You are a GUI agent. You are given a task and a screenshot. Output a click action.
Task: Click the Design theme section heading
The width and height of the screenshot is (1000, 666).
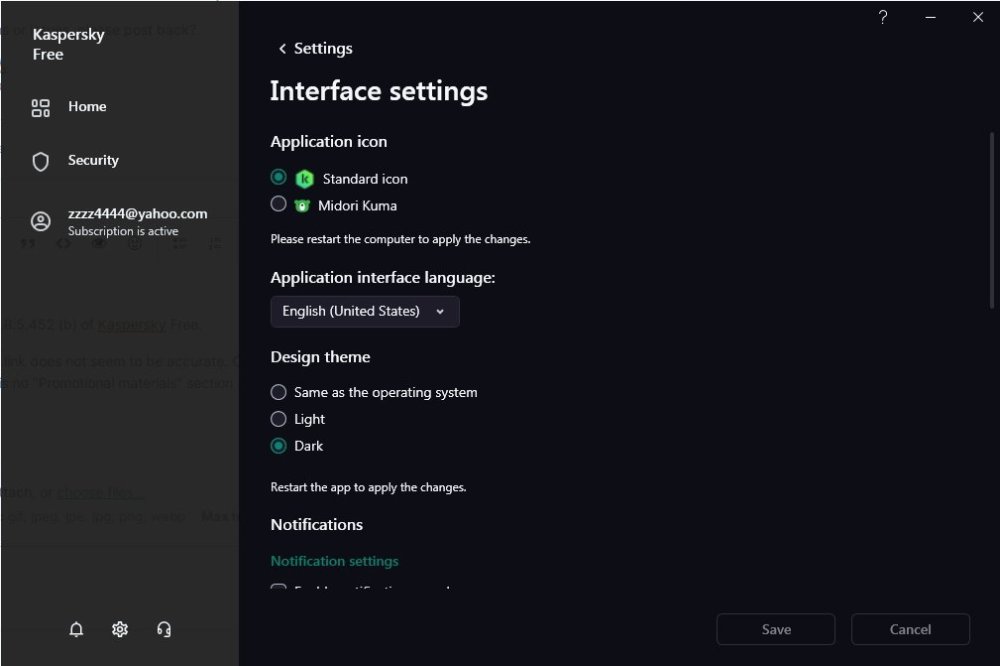(320, 357)
